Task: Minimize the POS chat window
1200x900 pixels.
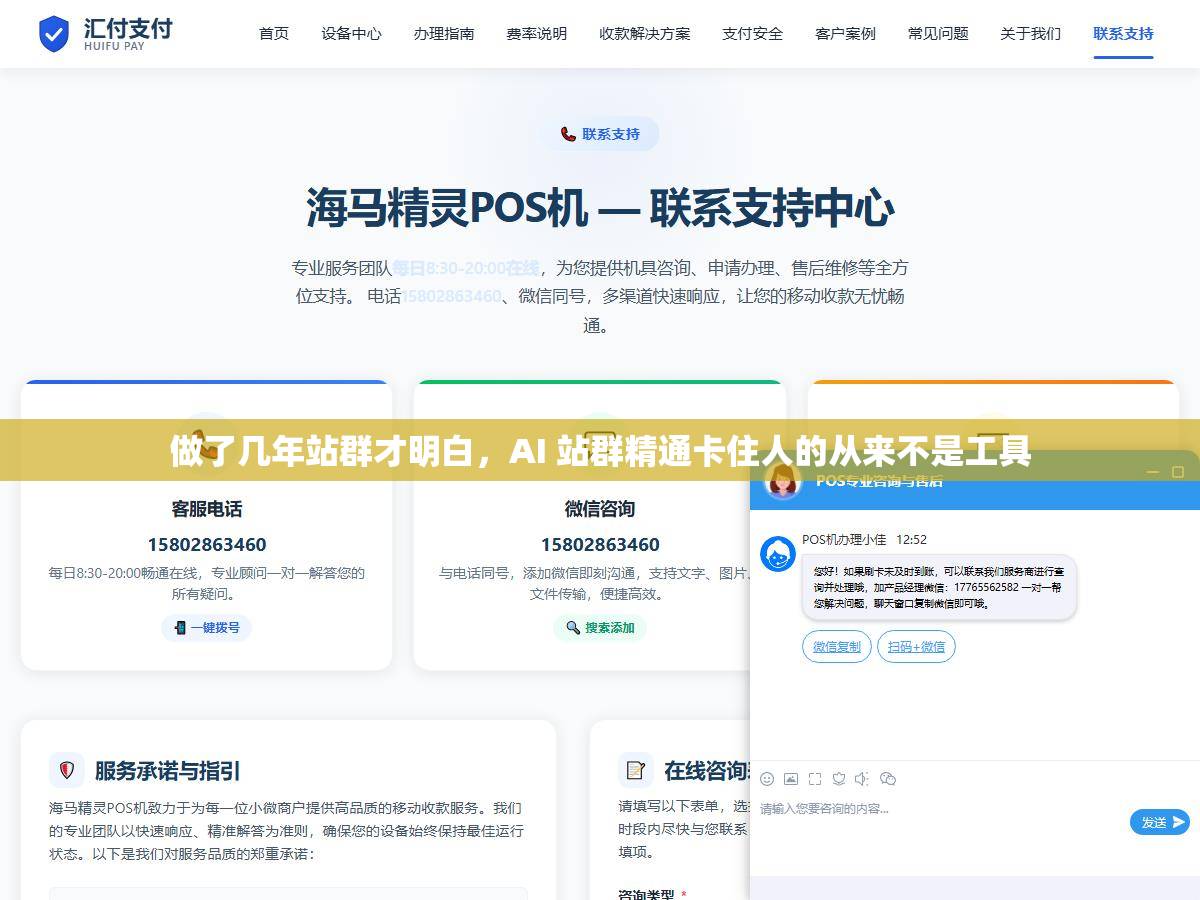Action: point(1151,471)
